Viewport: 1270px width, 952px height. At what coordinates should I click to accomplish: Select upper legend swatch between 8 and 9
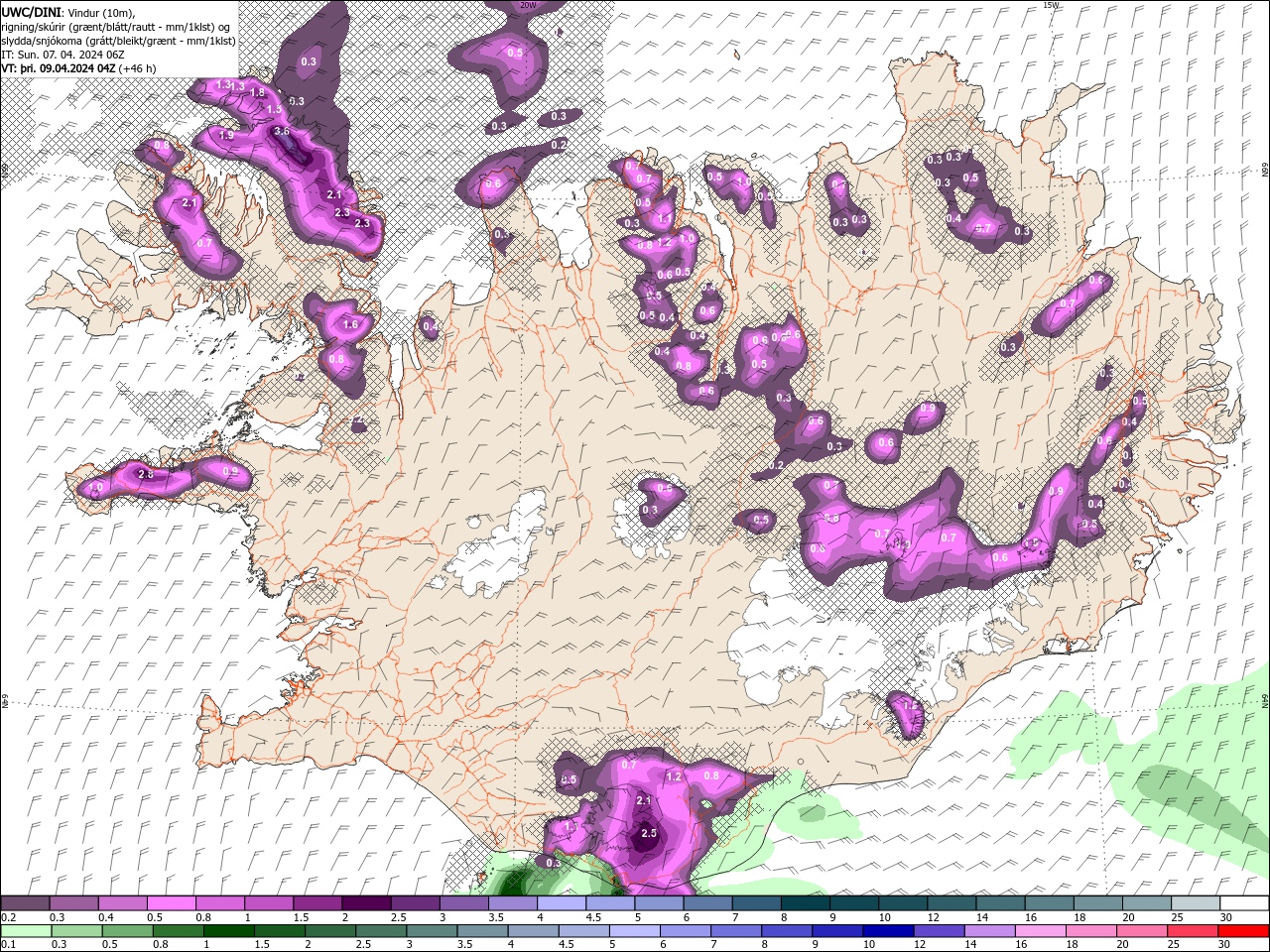click(806, 903)
